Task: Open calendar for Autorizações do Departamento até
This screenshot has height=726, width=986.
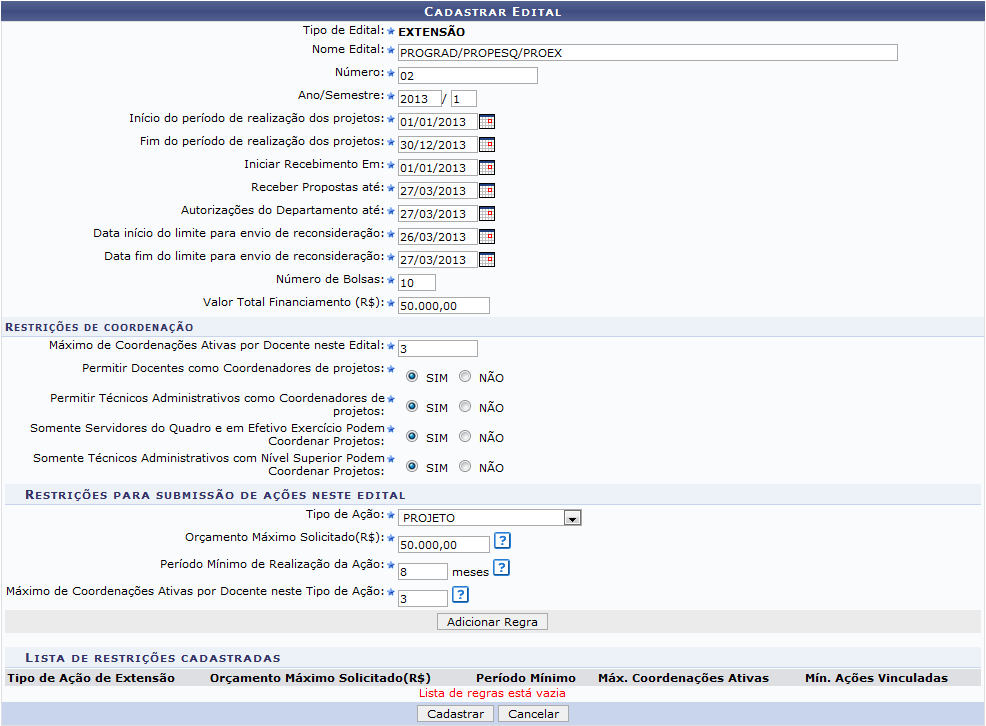Action: click(487, 214)
